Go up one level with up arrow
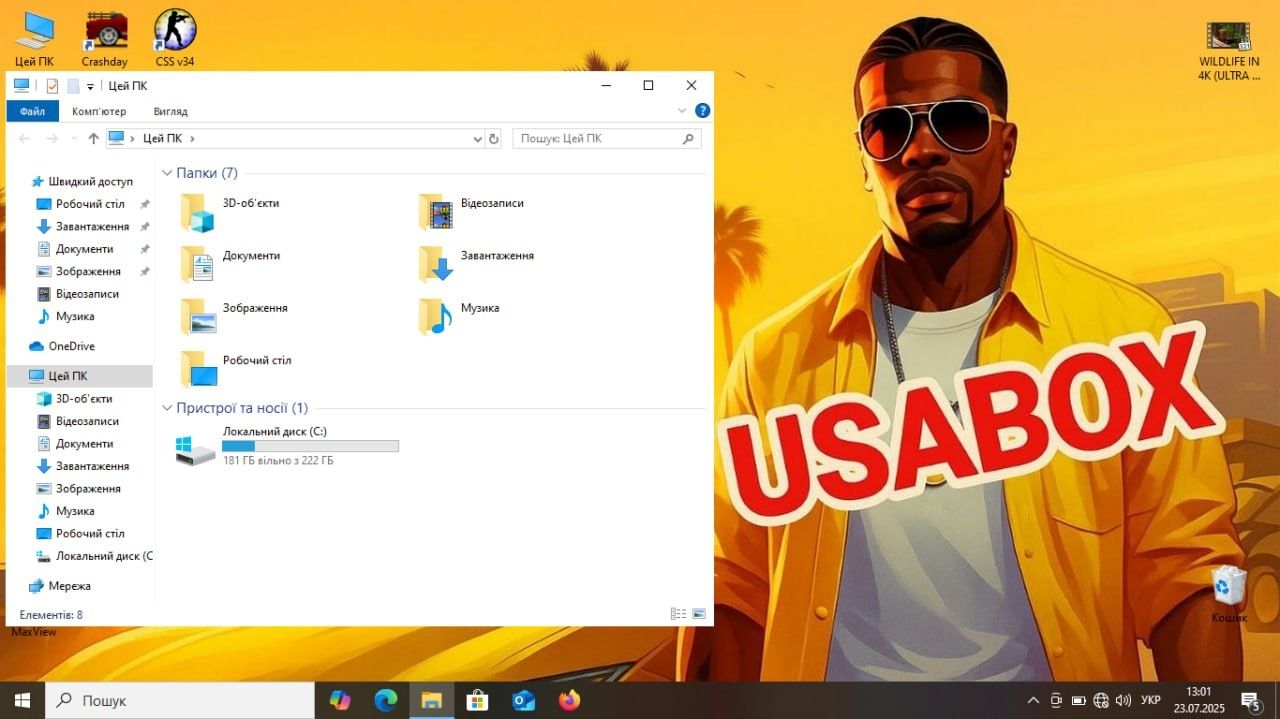This screenshot has width=1280, height=719. tap(93, 139)
